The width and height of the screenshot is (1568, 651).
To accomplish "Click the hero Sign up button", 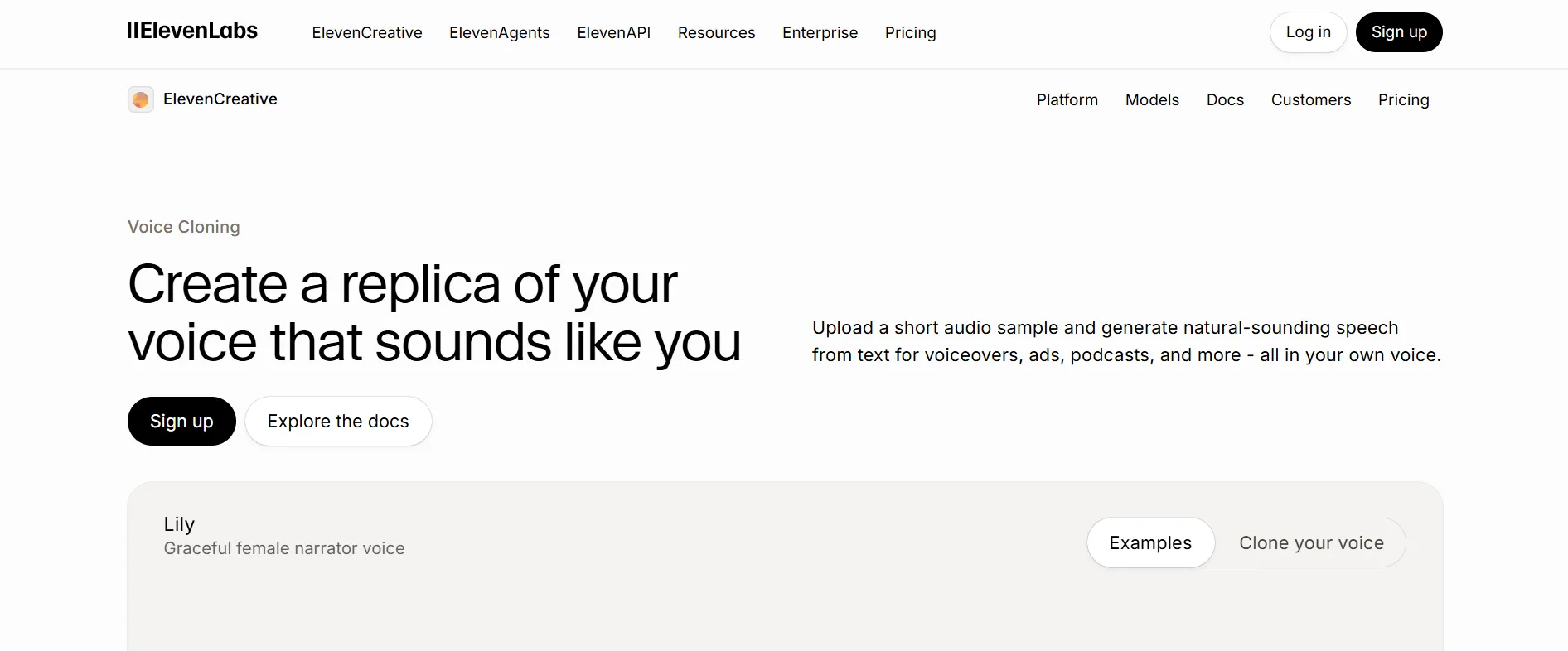I will coord(181,421).
